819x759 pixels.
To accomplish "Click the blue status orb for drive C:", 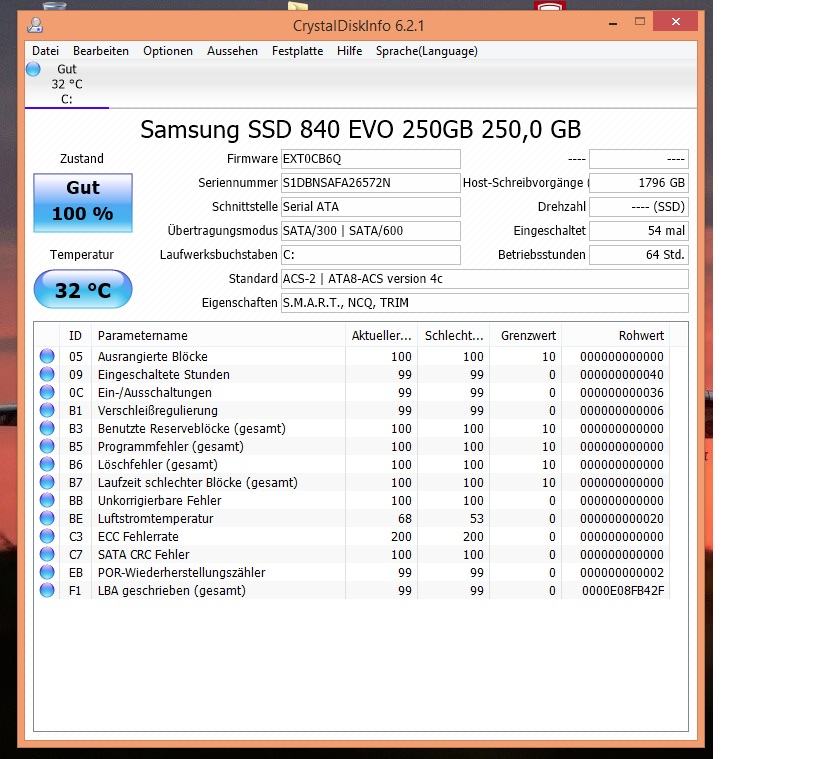I will coord(33,69).
